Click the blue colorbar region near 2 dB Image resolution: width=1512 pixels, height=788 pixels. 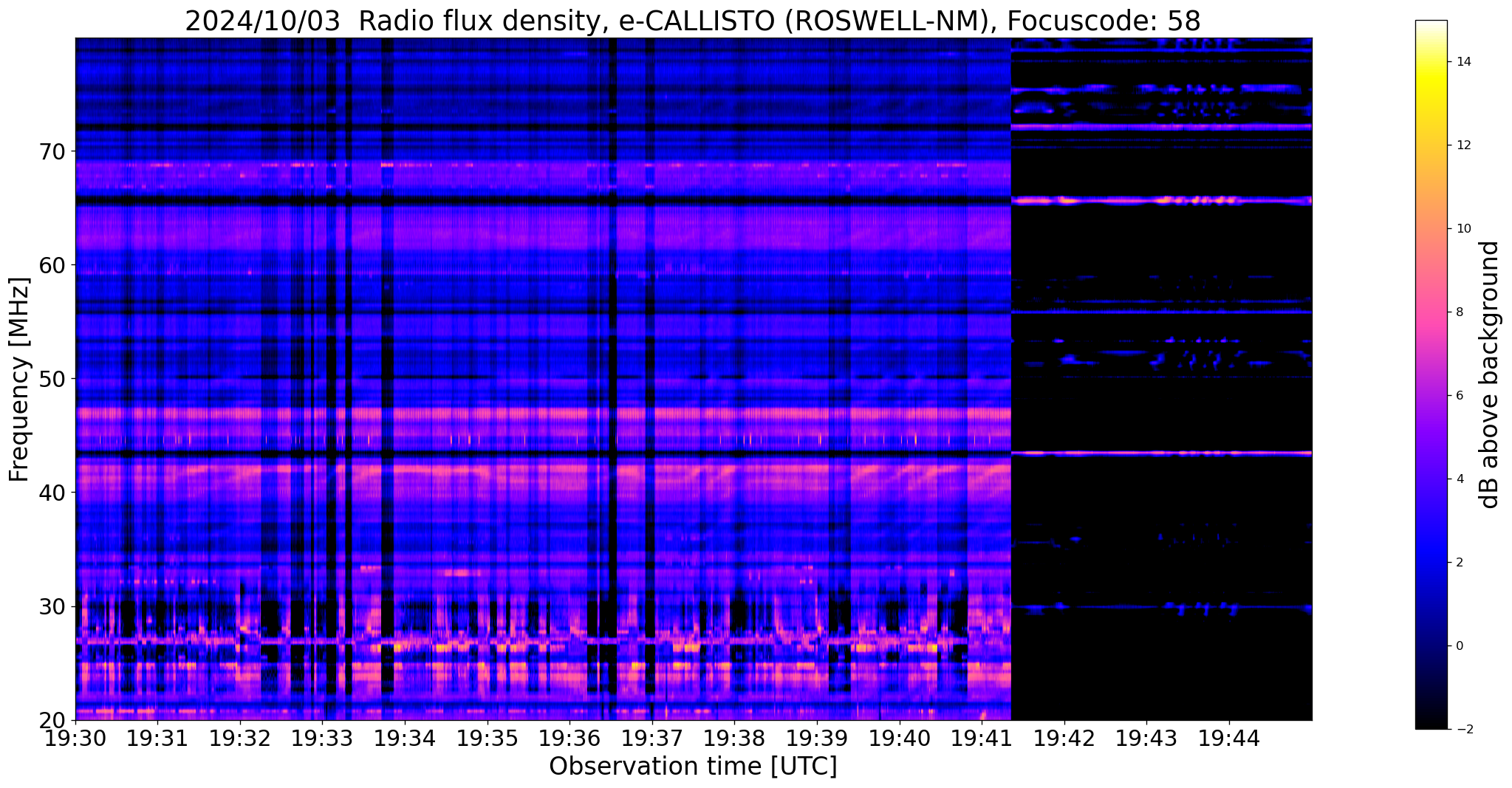point(1431,563)
